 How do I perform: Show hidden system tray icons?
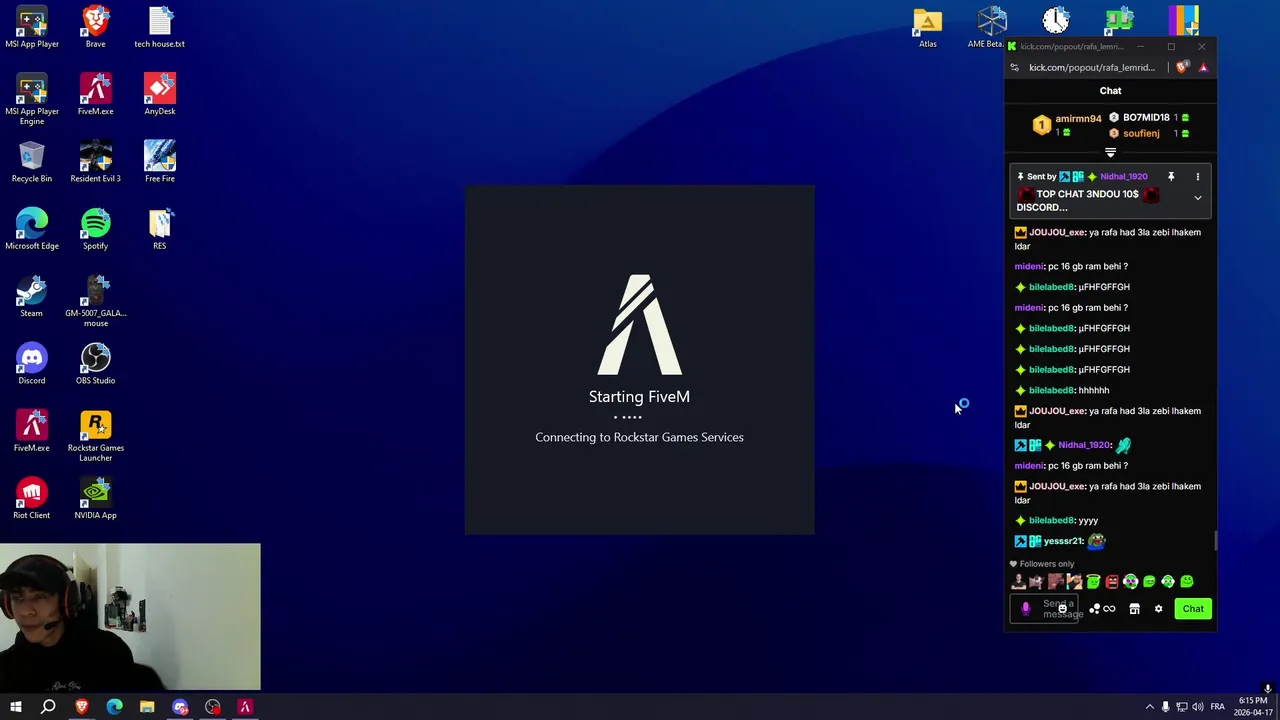(1149, 707)
